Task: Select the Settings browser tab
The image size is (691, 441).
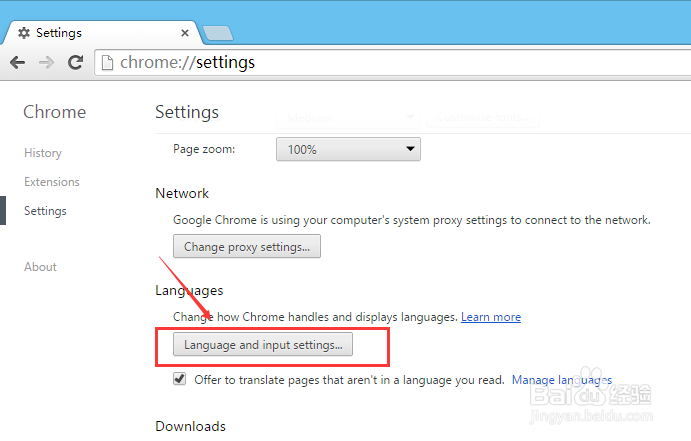Action: tap(101, 33)
